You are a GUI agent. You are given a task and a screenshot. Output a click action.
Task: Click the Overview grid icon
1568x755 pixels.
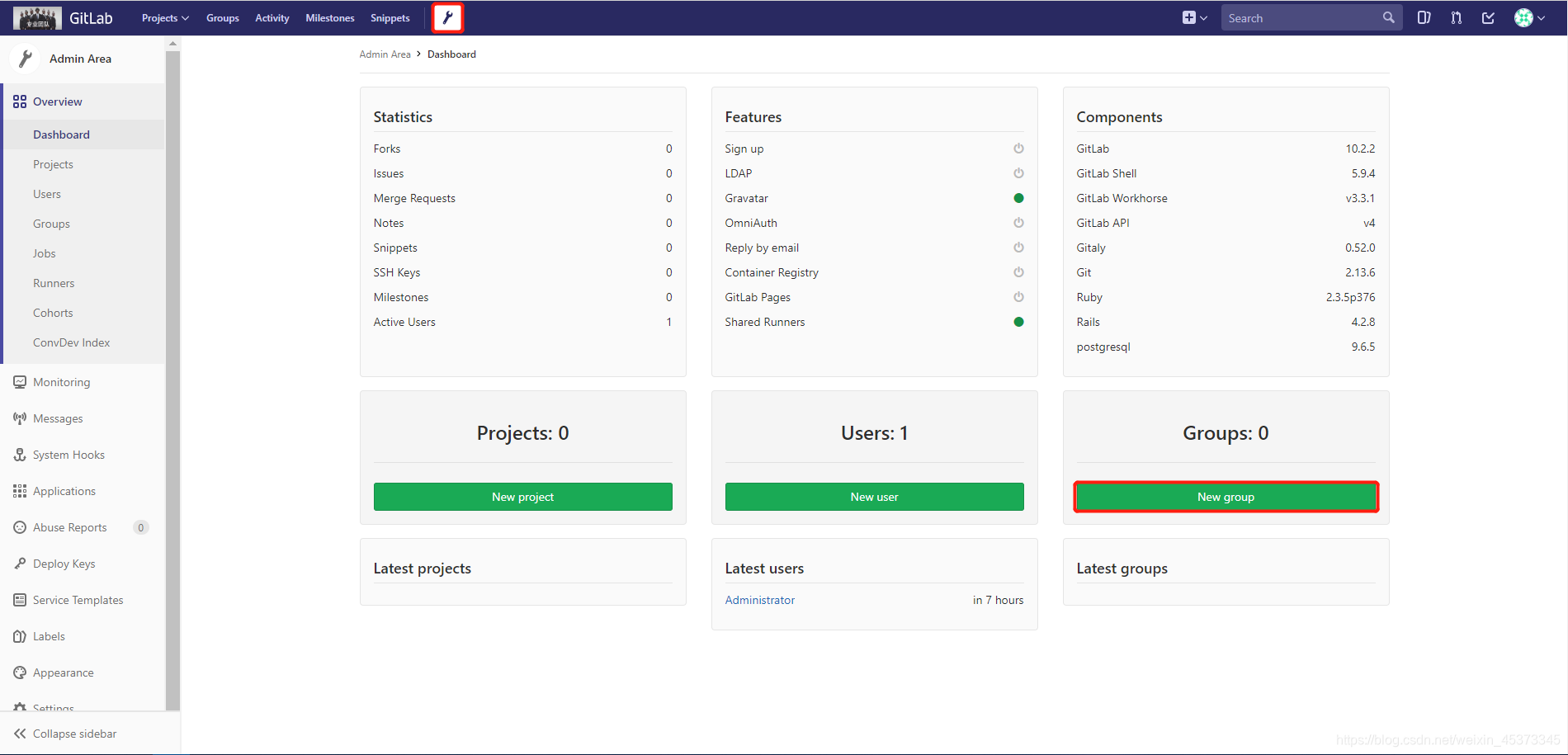[x=20, y=101]
